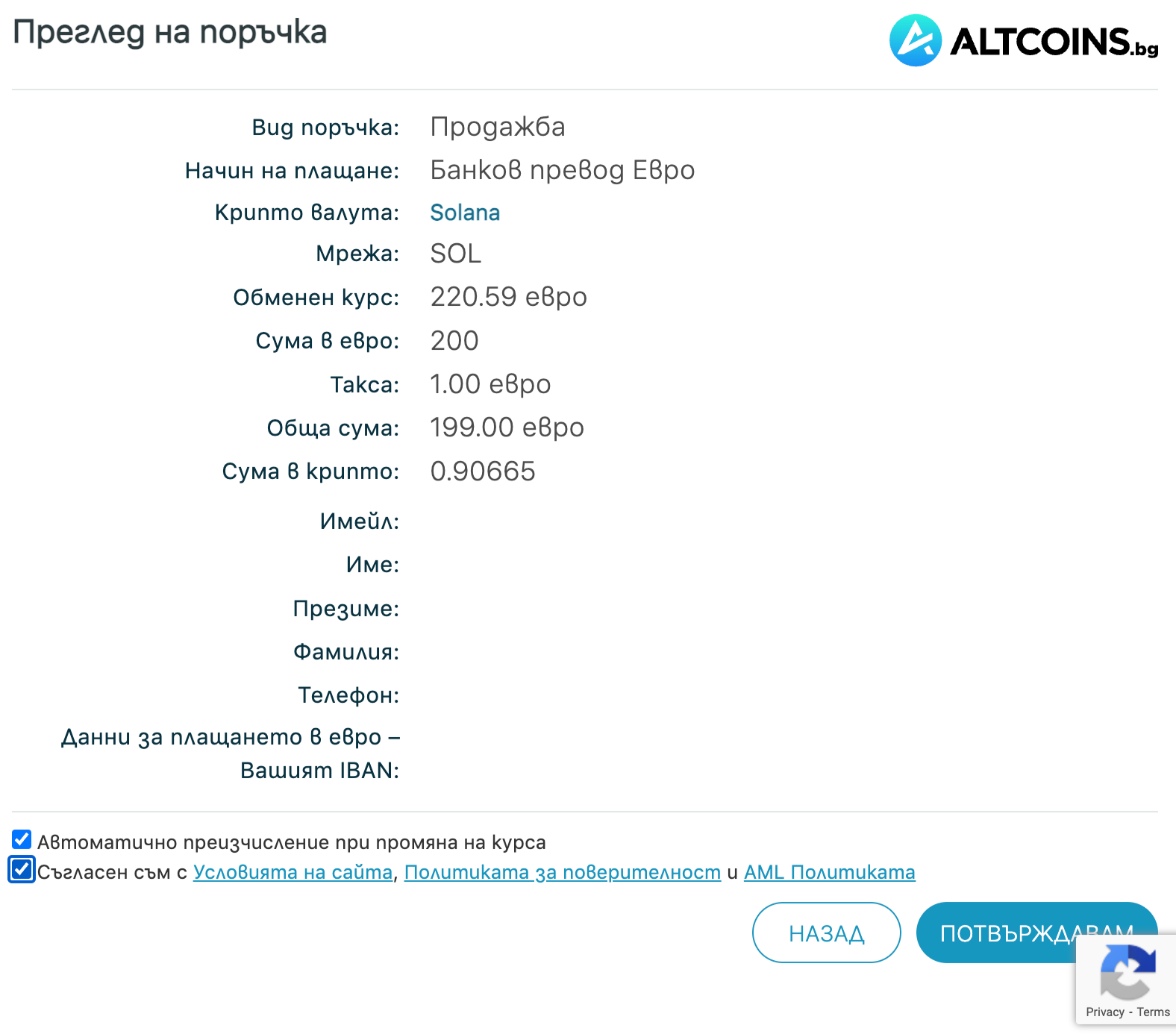The image size is (1176, 1034).
Task: Click the 0.90665 crypto amount value
Action: pyautogui.click(x=483, y=471)
